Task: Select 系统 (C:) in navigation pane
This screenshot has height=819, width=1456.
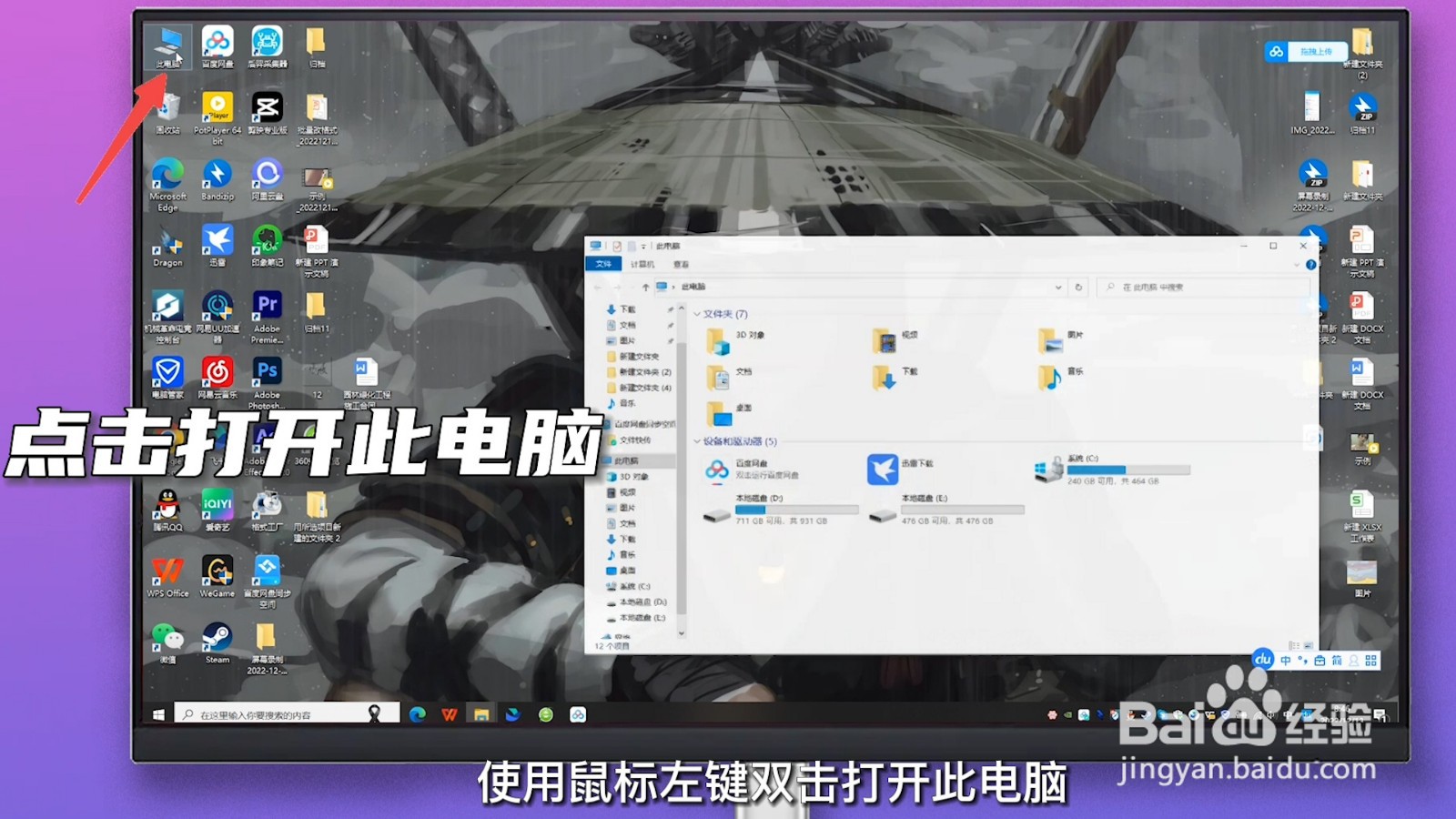Action: click(x=628, y=586)
